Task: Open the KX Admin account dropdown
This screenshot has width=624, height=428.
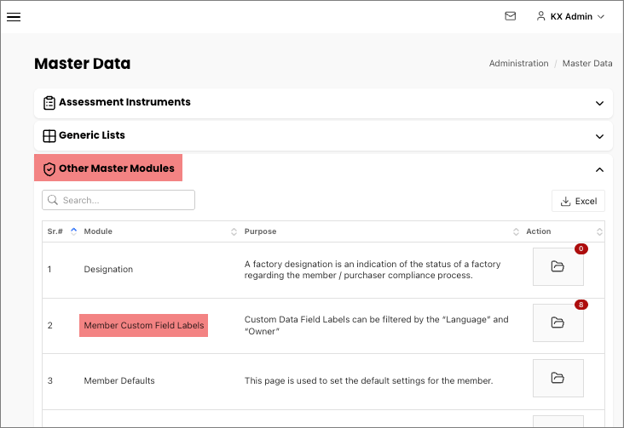Action: [x=571, y=16]
